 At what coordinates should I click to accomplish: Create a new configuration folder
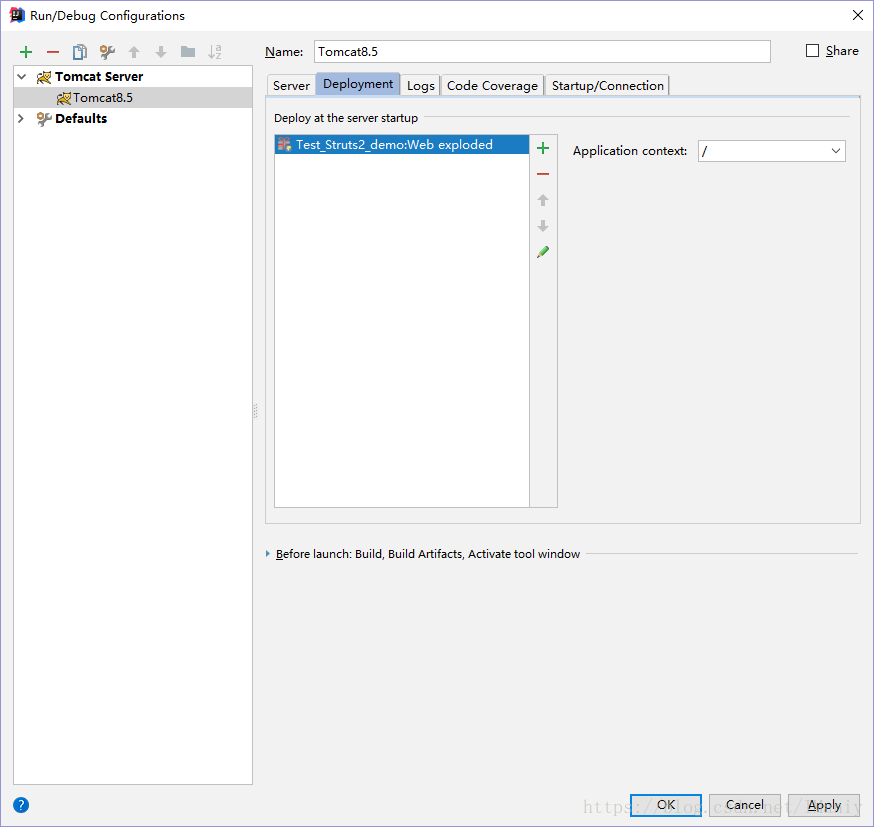[188, 52]
